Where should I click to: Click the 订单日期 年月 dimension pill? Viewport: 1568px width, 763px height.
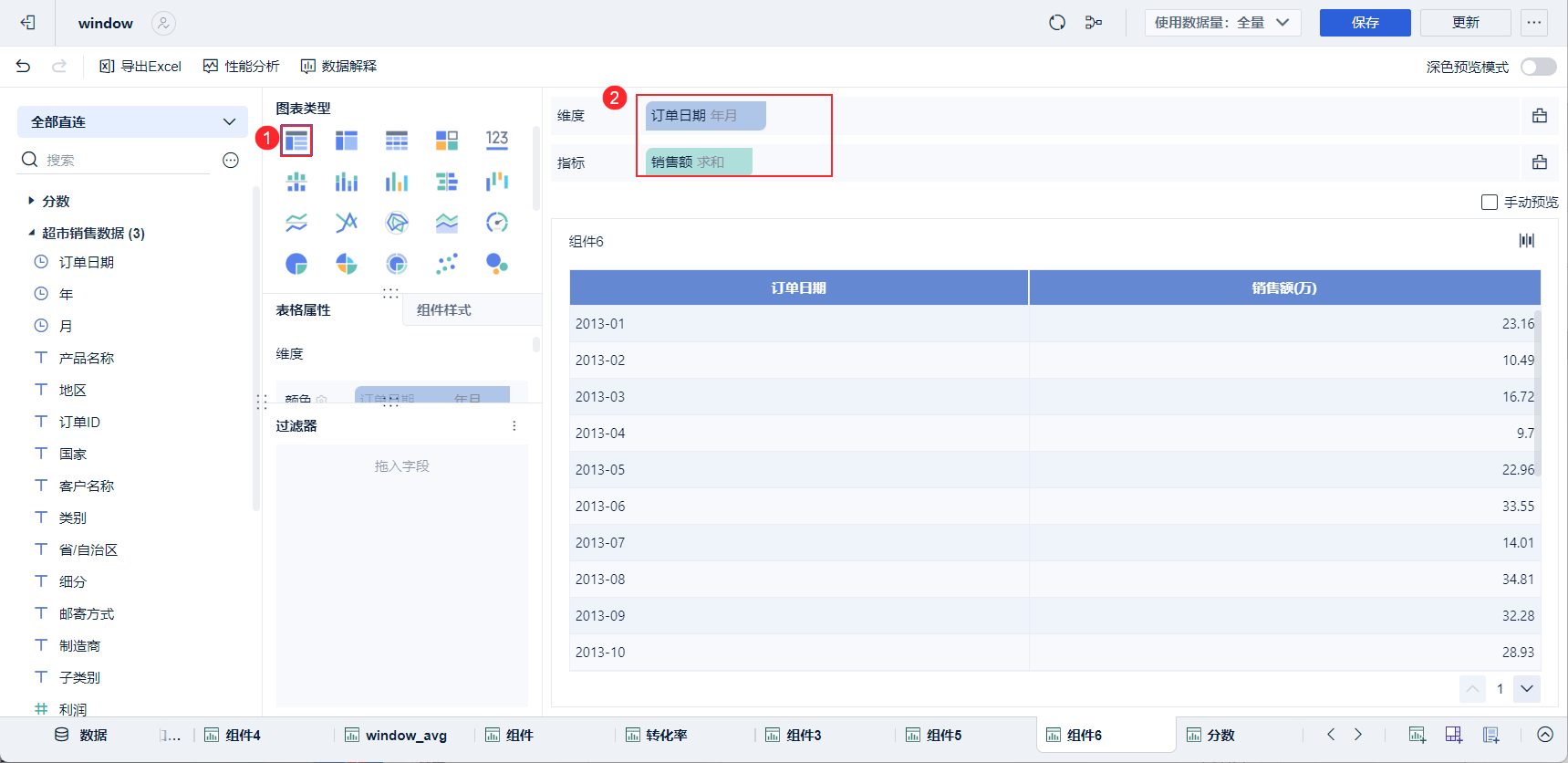click(705, 116)
